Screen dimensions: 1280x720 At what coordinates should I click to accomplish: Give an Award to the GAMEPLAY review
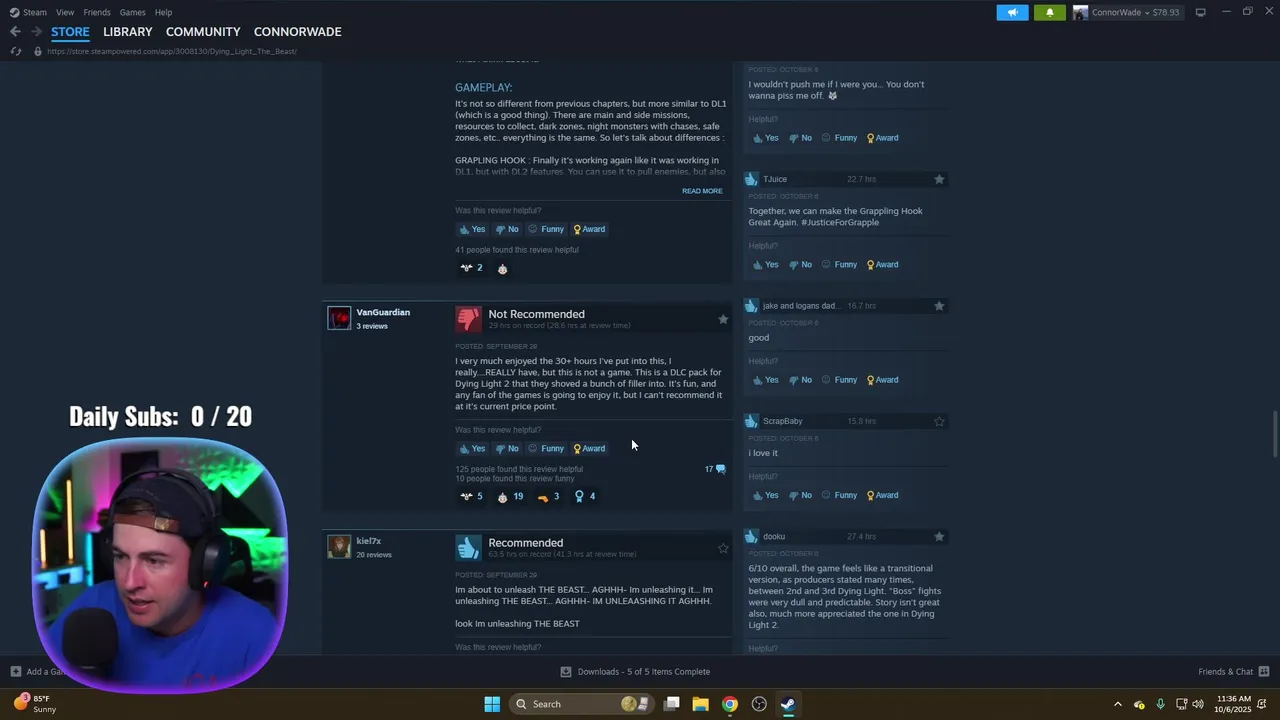pos(589,229)
